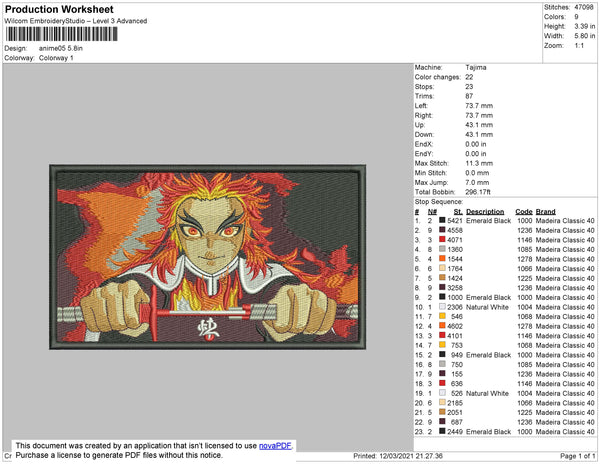Click 'Madeira Classic 40' in stop row 7
Screen dimensions: 600x464
click(565, 278)
